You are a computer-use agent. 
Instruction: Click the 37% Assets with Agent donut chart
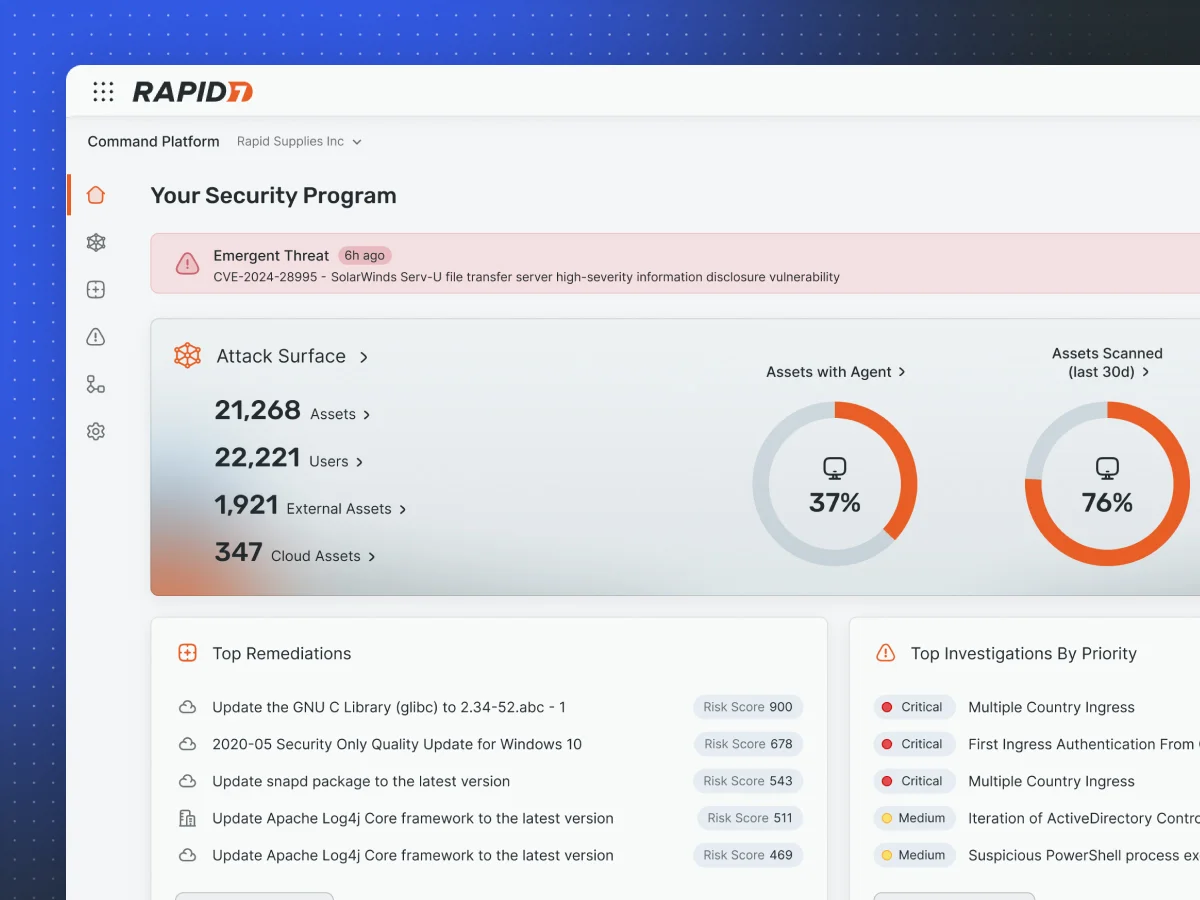coord(834,484)
